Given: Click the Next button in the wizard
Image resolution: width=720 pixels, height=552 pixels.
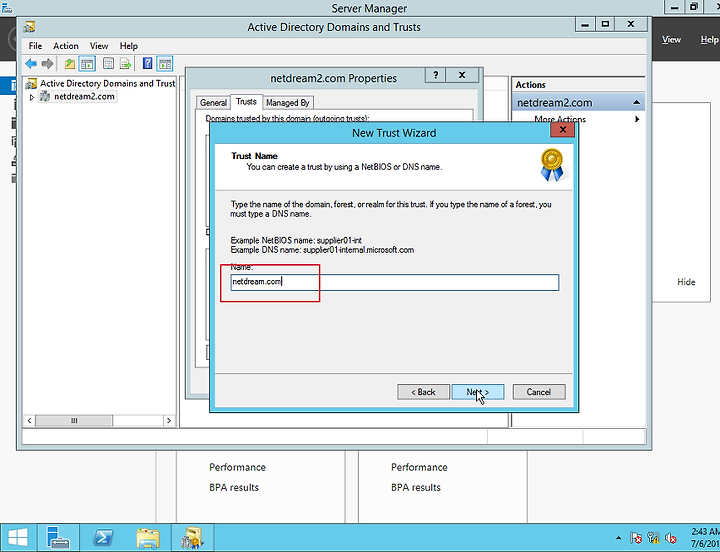Looking at the screenshot, I should point(478,392).
